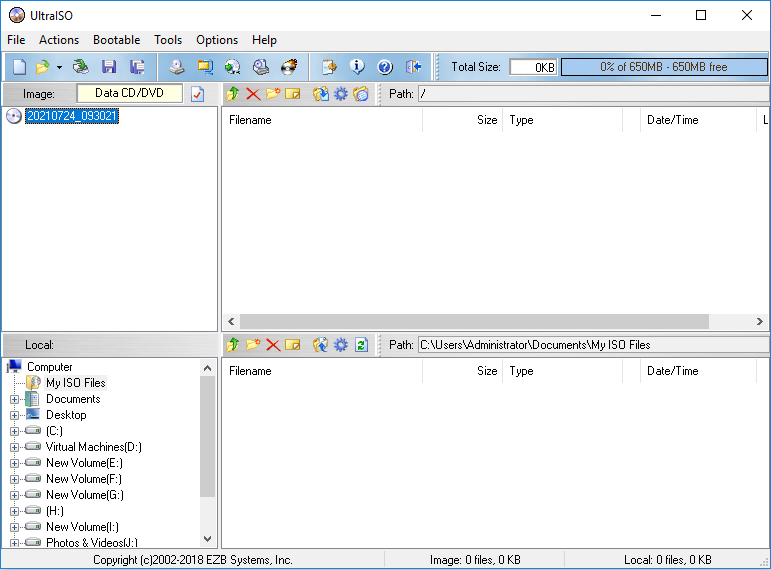
Task: Click Rename icon in local pane toolbar
Action: [x=293, y=345]
